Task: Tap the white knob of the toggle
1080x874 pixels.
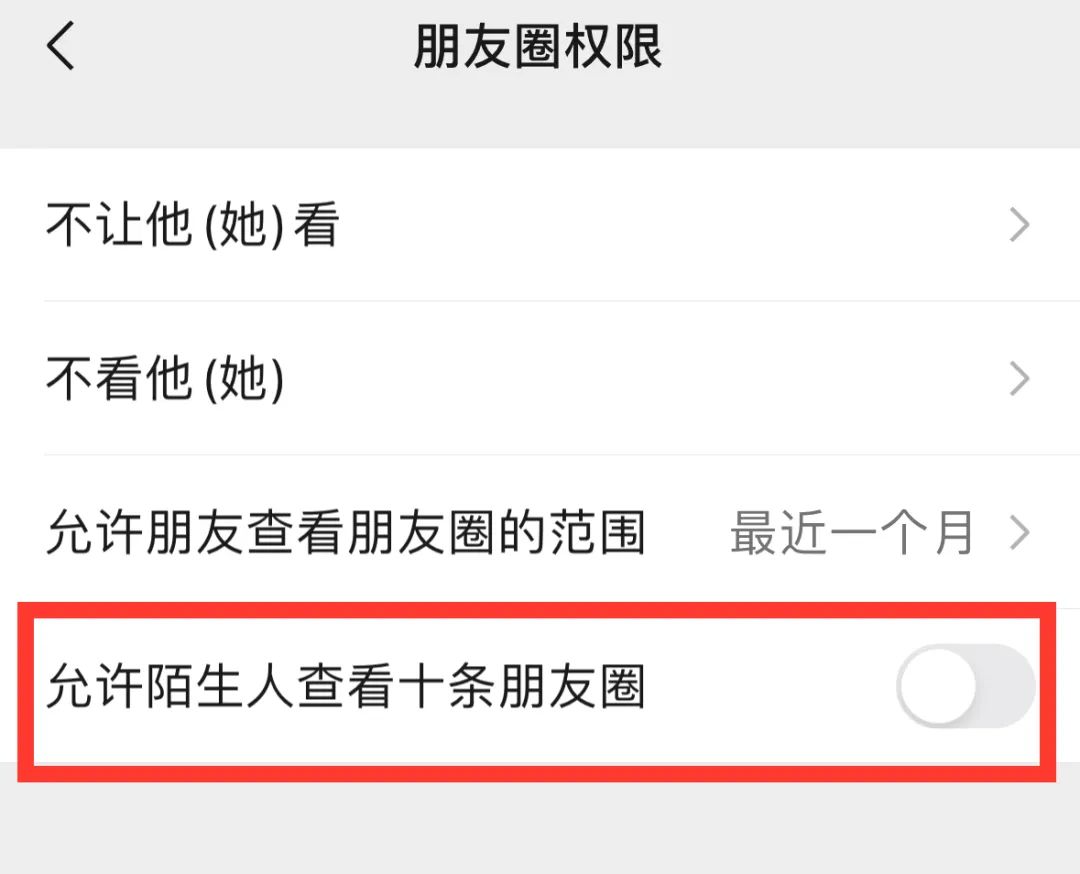Action: point(936,687)
